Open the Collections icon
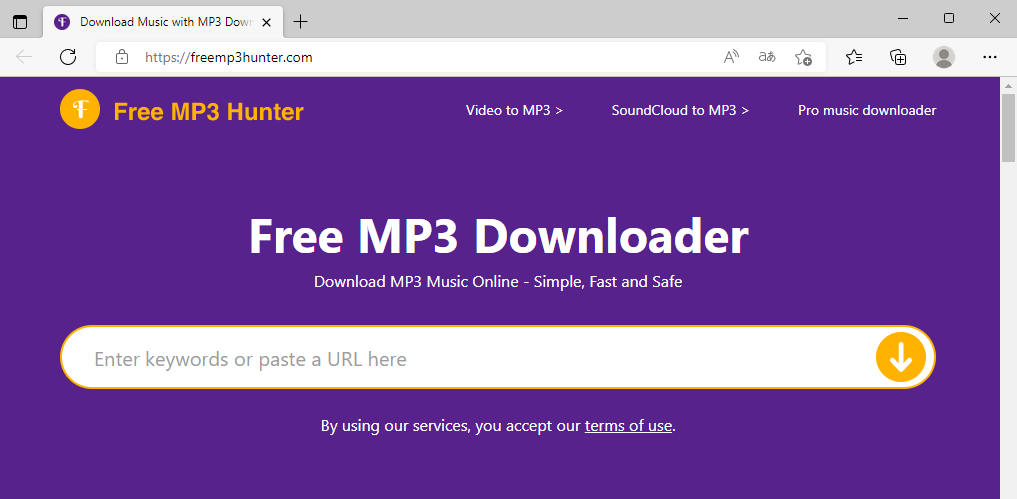The width and height of the screenshot is (1017, 499). (x=898, y=57)
